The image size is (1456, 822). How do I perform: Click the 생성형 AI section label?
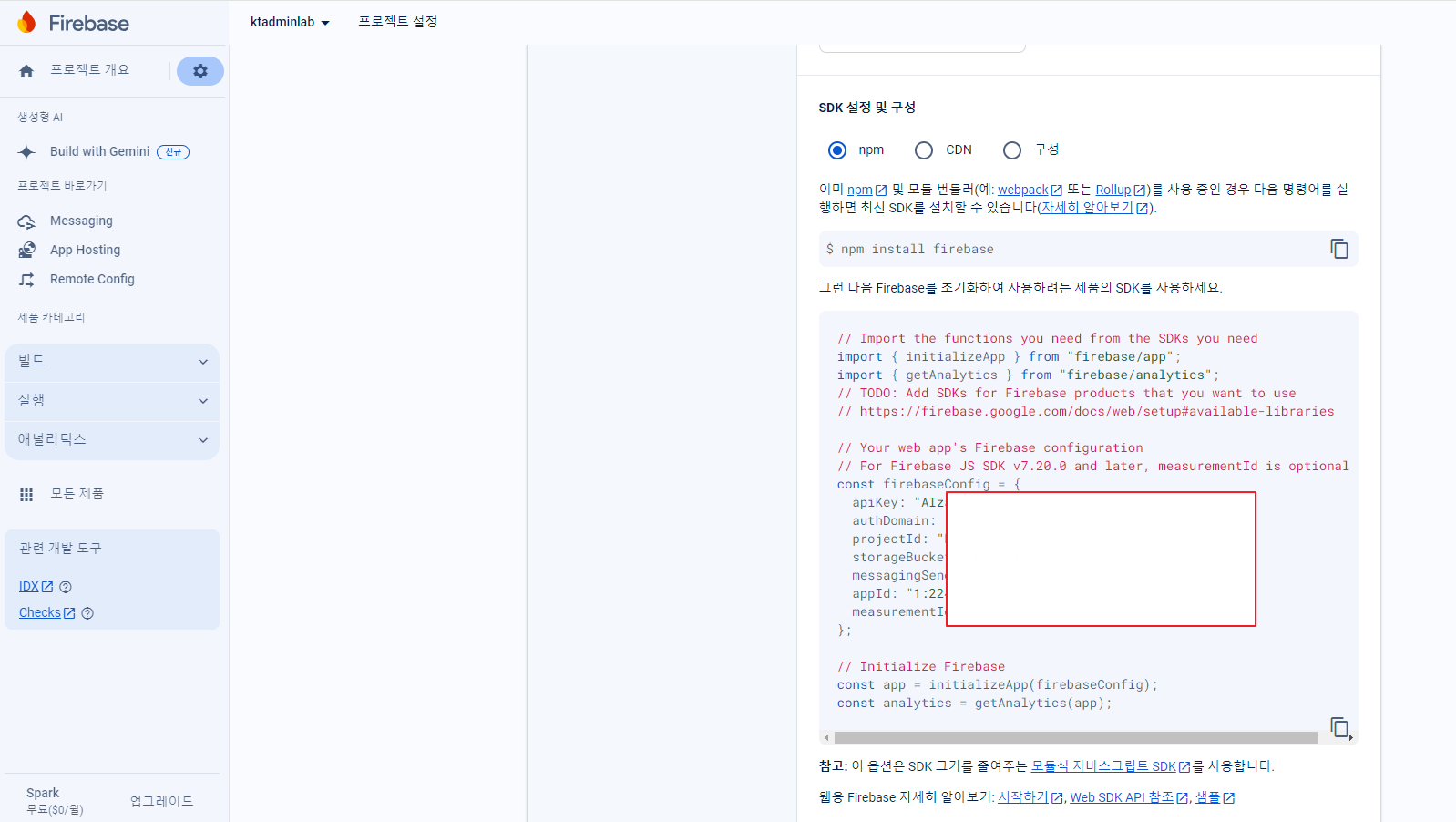click(40, 118)
